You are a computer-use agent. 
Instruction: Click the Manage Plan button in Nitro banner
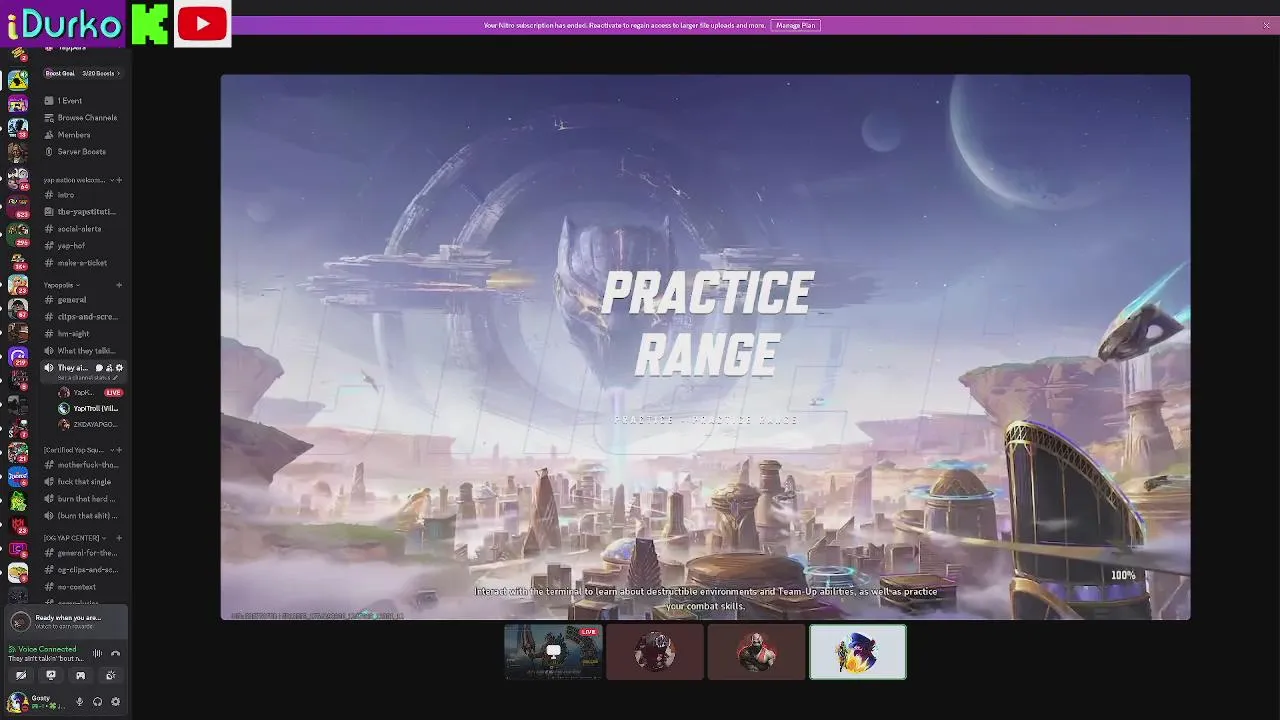click(795, 25)
